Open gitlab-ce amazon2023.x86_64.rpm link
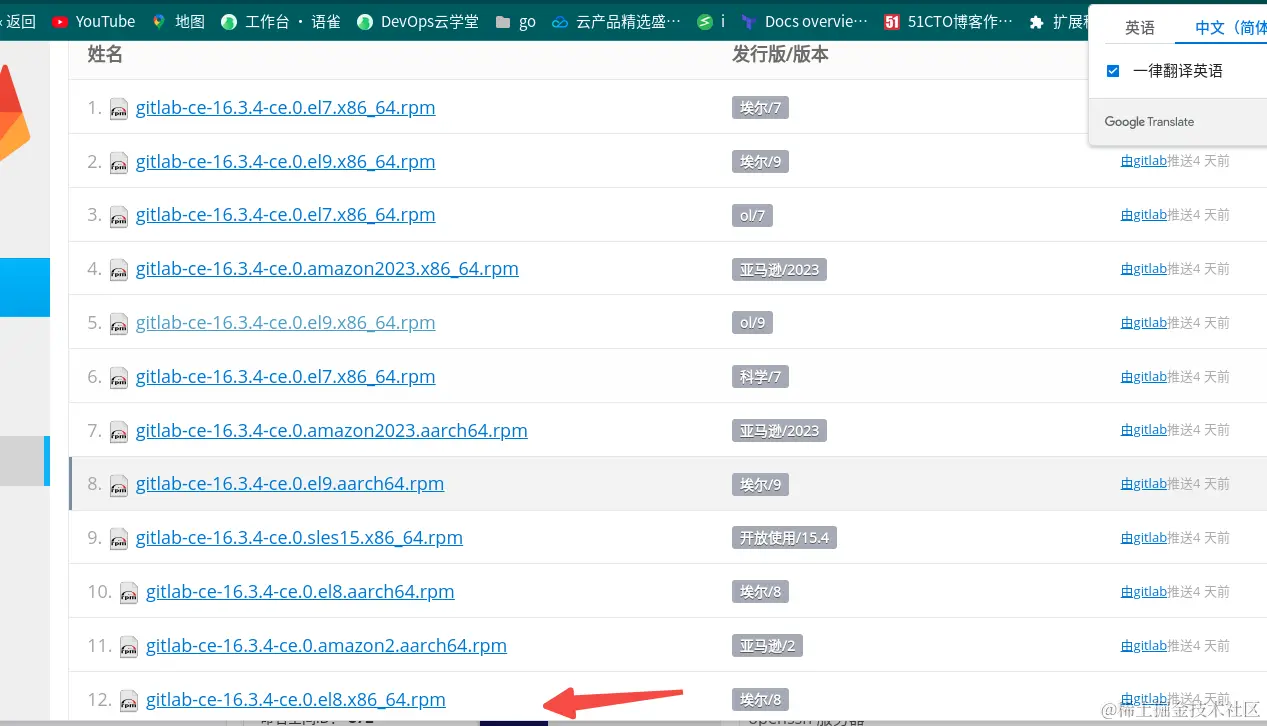 coord(327,269)
